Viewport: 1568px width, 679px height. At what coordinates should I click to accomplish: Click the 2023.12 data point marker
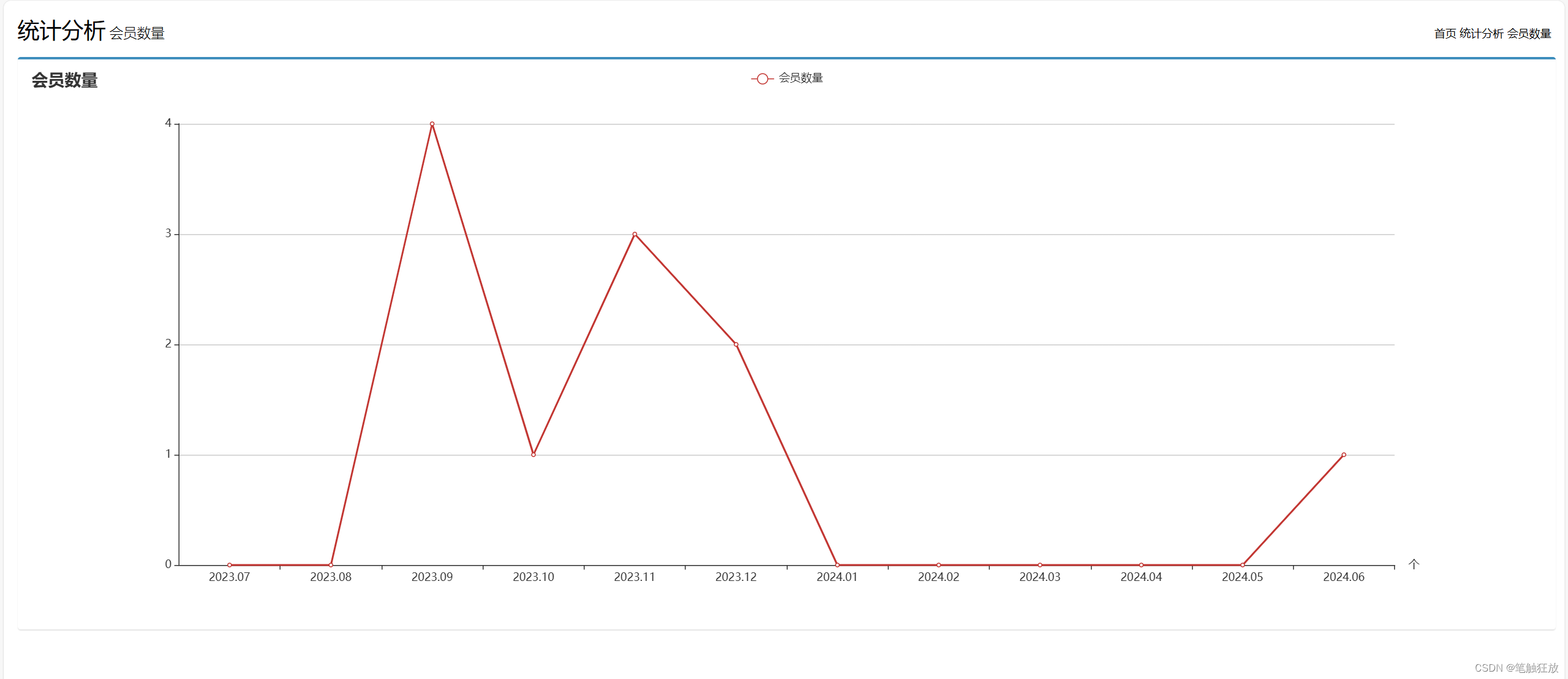coord(736,344)
